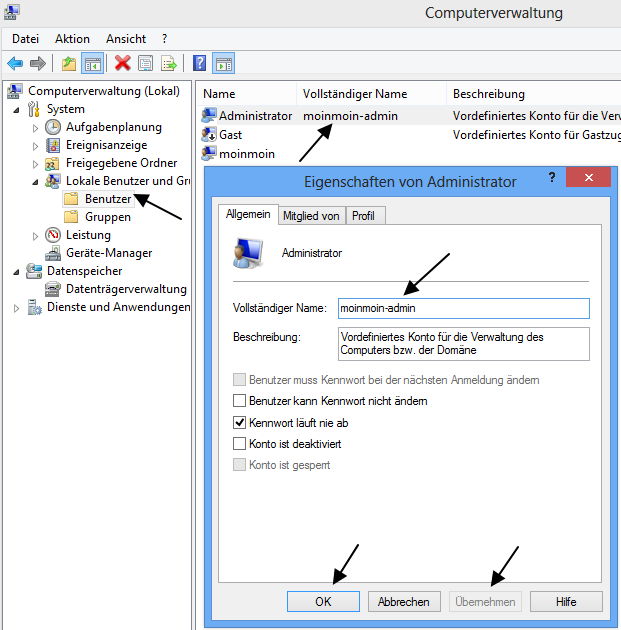Open the Ansicht menu

point(126,39)
